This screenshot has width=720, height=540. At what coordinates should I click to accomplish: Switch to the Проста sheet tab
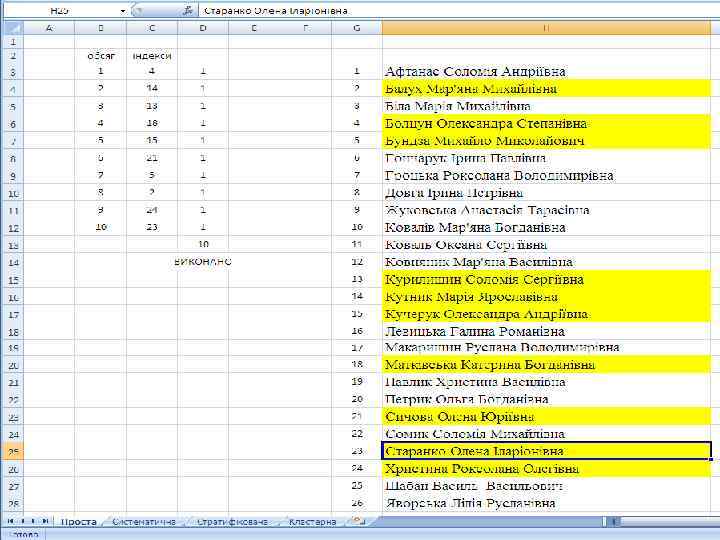click(x=79, y=522)
